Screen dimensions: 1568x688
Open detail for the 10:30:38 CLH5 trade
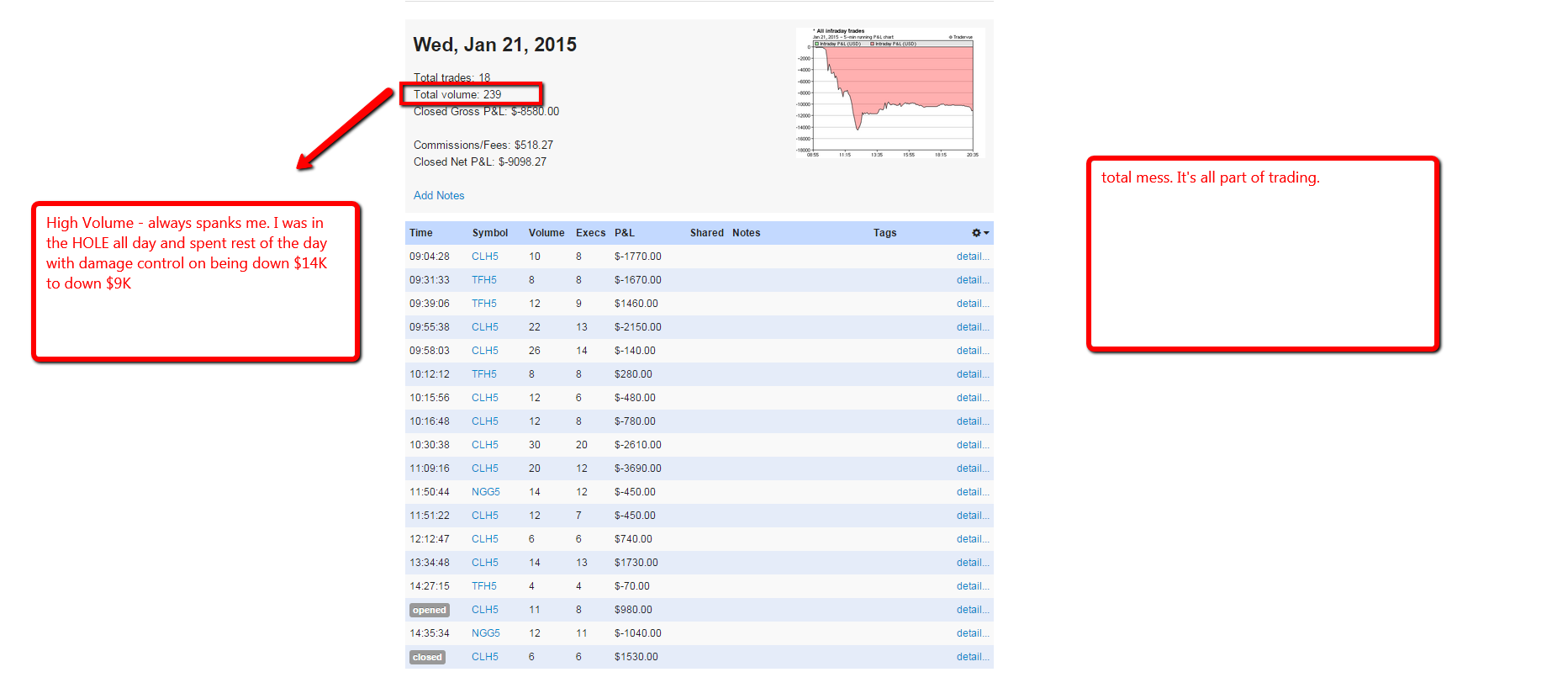pyautogui.click(x=973, y=445)
